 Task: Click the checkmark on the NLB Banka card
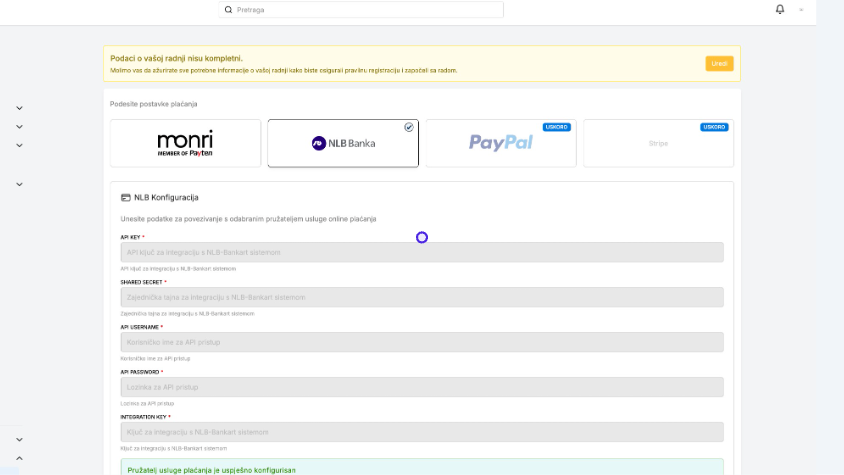409,127
